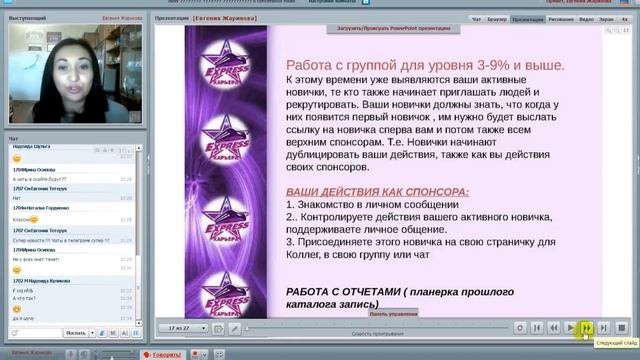
Task: Click the overflow tab after Экран
Action: click(624, 19)
